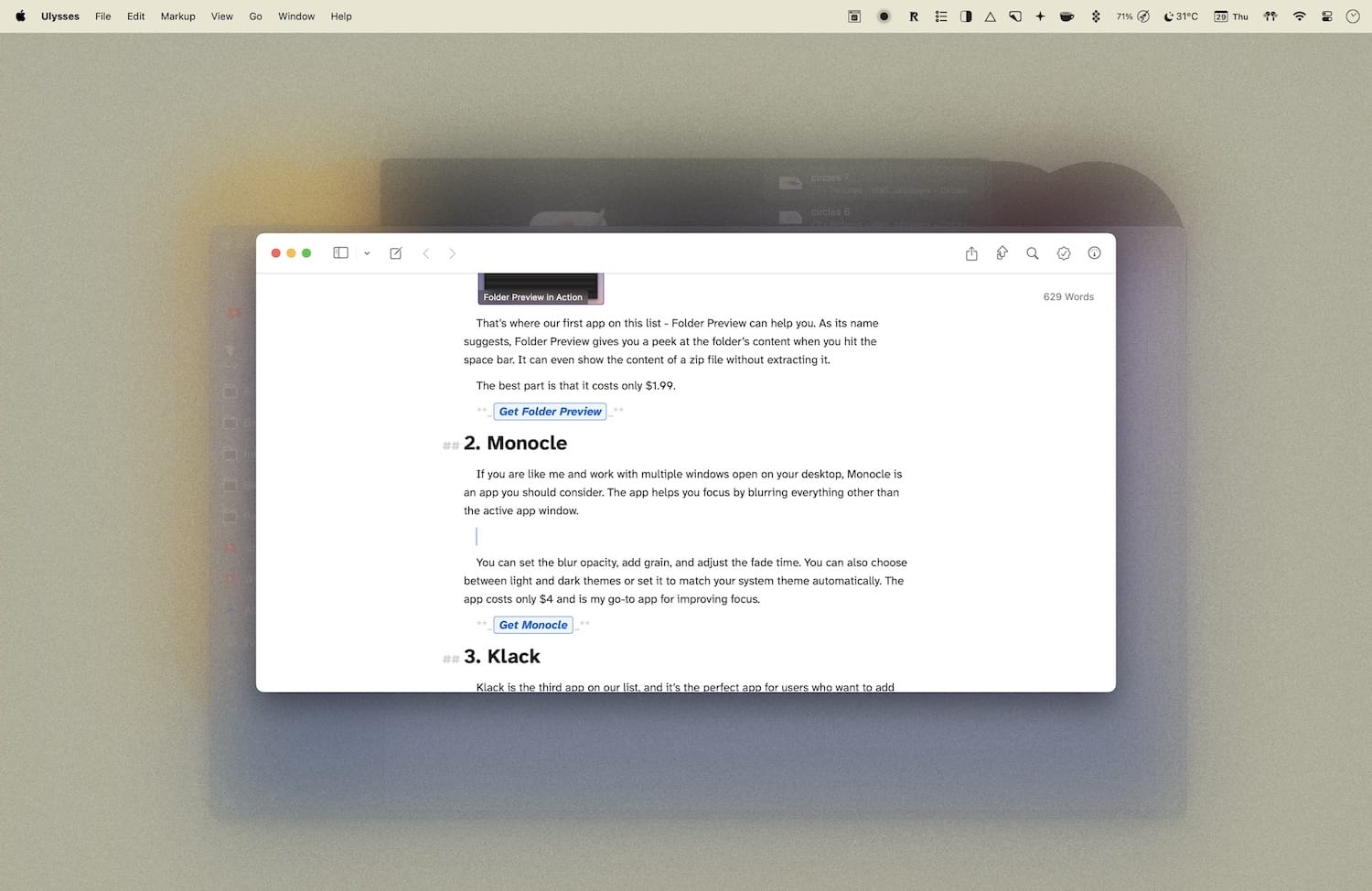Image resolution: width=1372 pixels, height=891 pixels.
Task: Open the Folder Preview in Action image
Action: coord(541,288)
